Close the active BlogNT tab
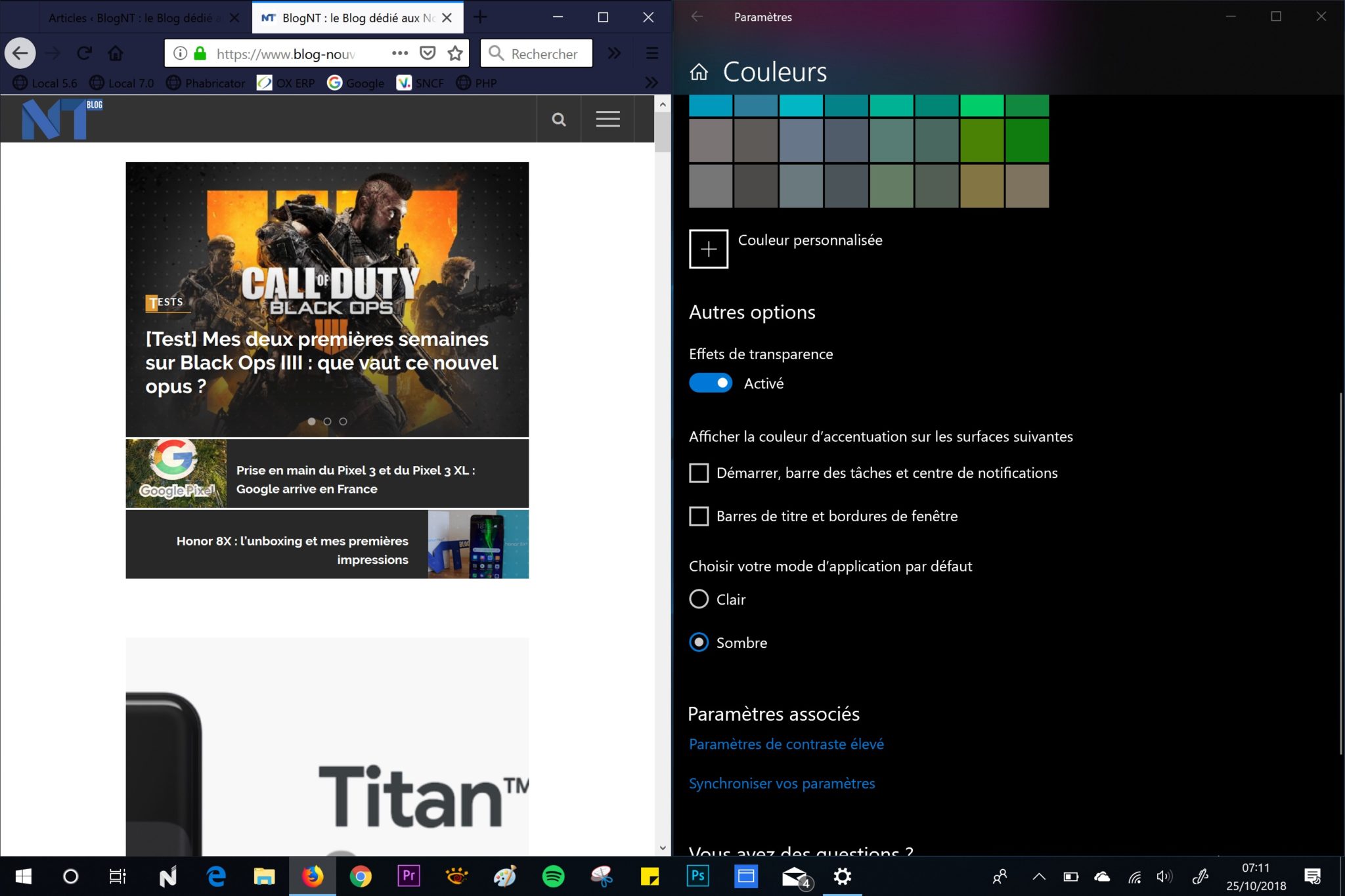The image size is (1345, 896). click(x=447, y=18)
